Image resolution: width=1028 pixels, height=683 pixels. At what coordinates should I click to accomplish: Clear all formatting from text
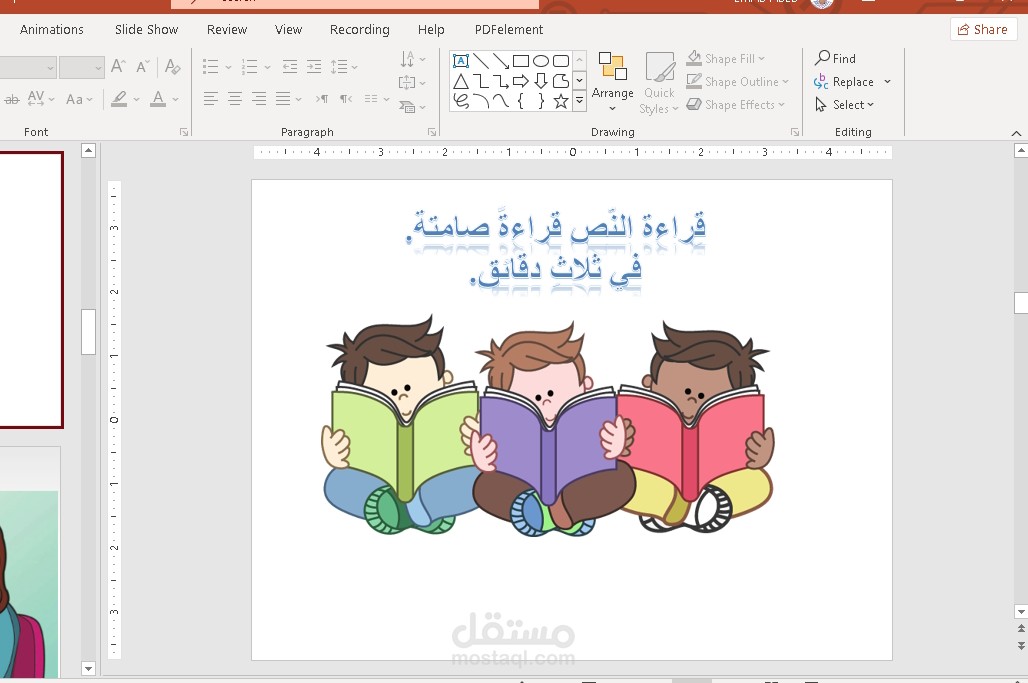(x=172, y=66)
